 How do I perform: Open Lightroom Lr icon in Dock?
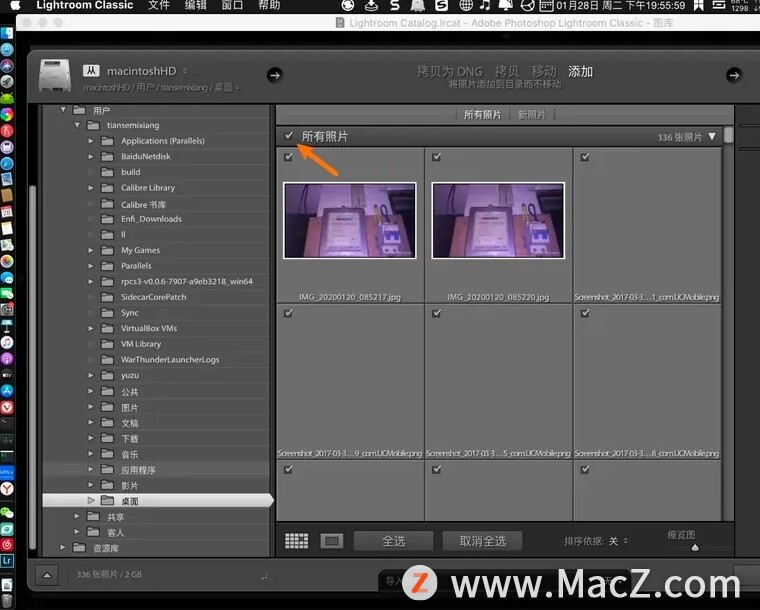[x=7, y=561]
